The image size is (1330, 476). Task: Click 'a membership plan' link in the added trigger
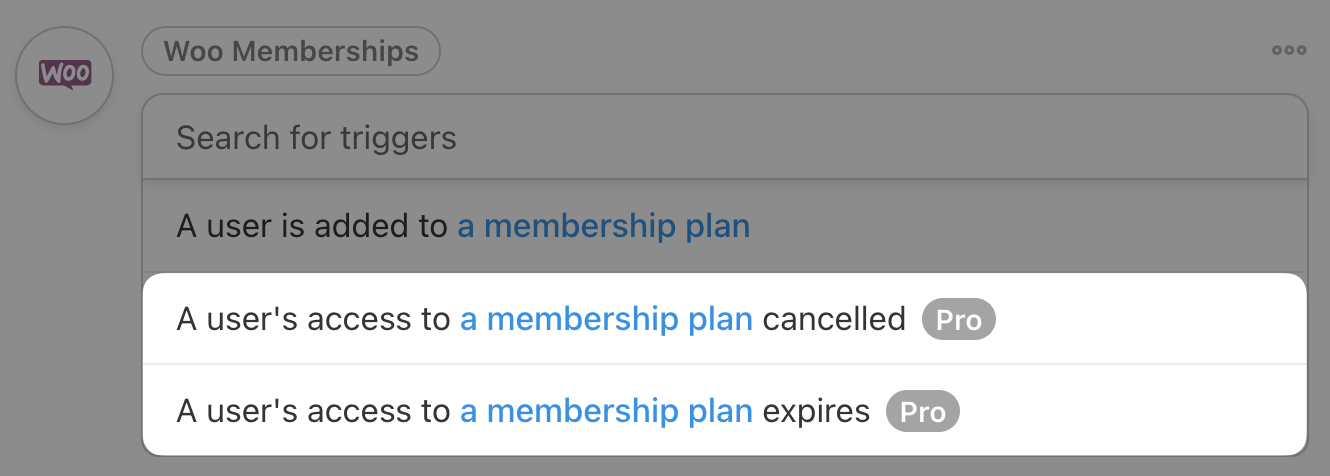[x=603, y=227]
